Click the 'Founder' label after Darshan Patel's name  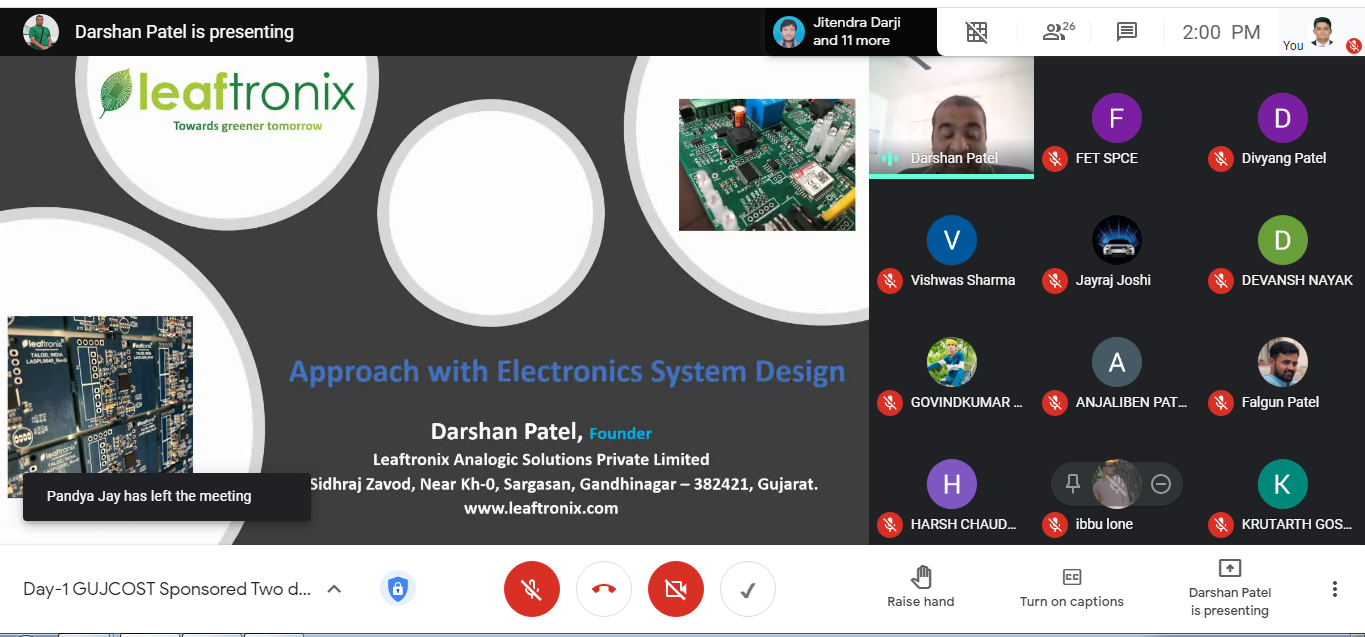pos(620,433)
